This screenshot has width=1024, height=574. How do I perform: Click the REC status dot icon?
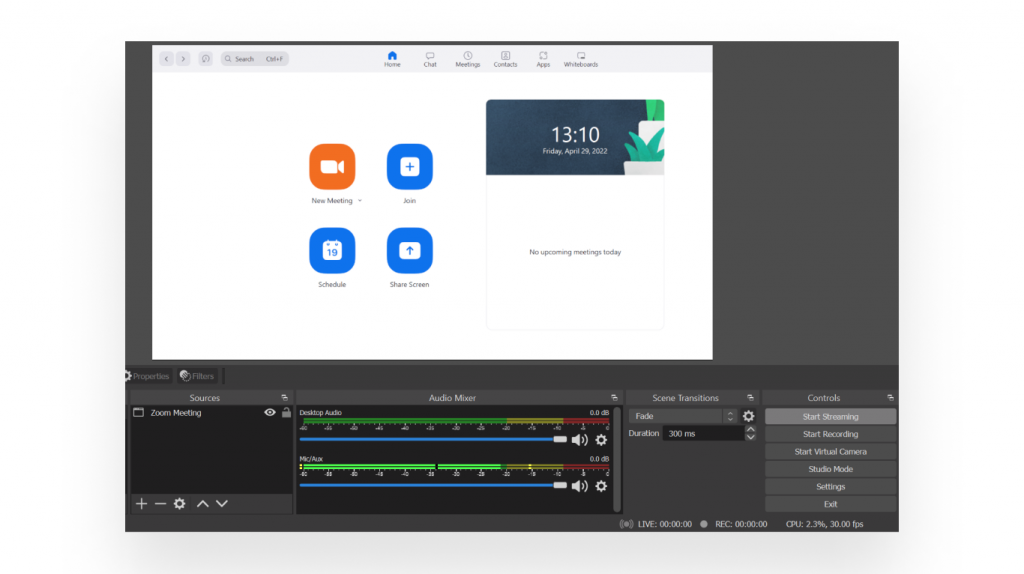click(703, 524)
